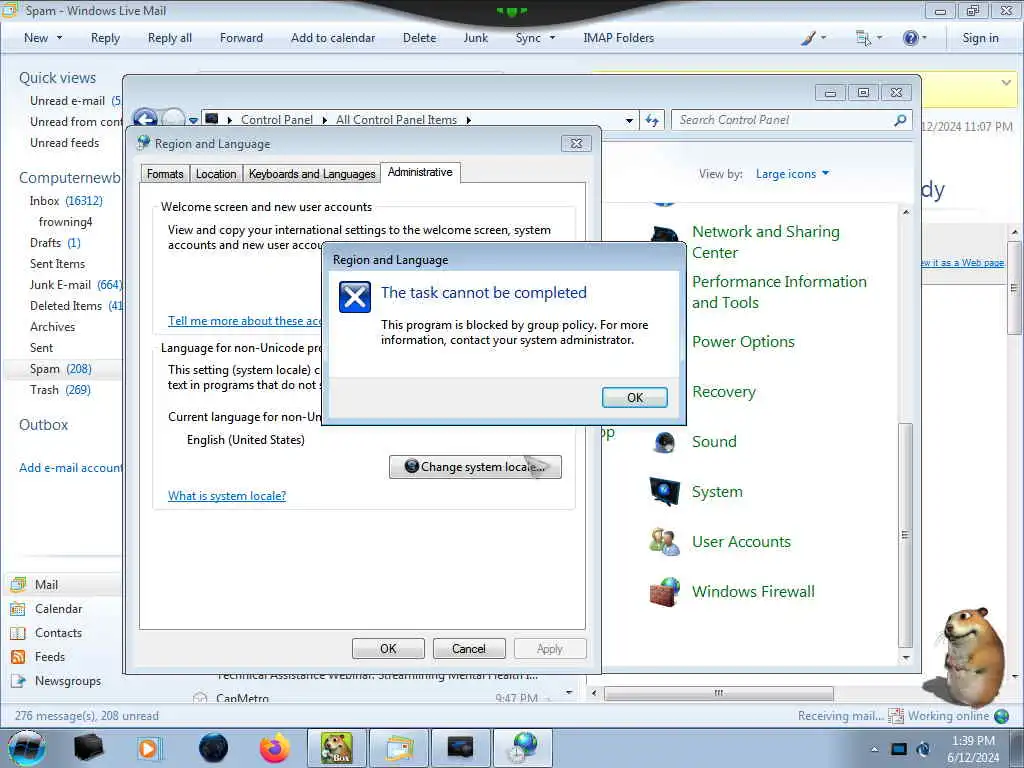1024x768 pixels.
Task: Show hidden system tray icons arrow
Action: [874, 749]
